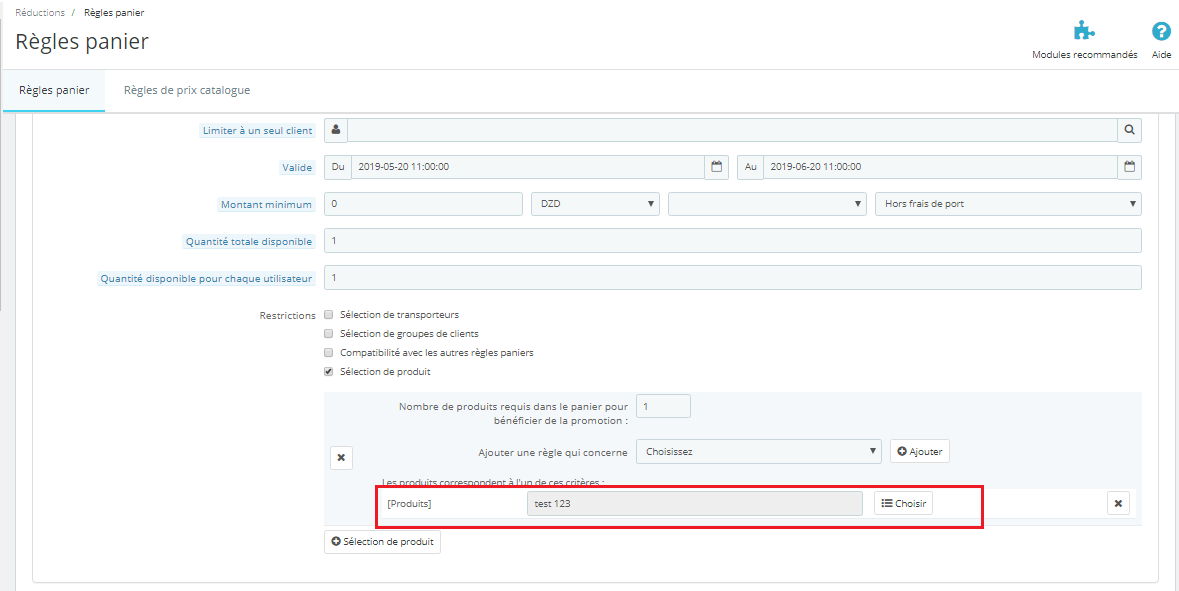This screenshot has width=1179, height=591.
Task: Click the Règles panier page heading
Action: (x=82, y=42)
